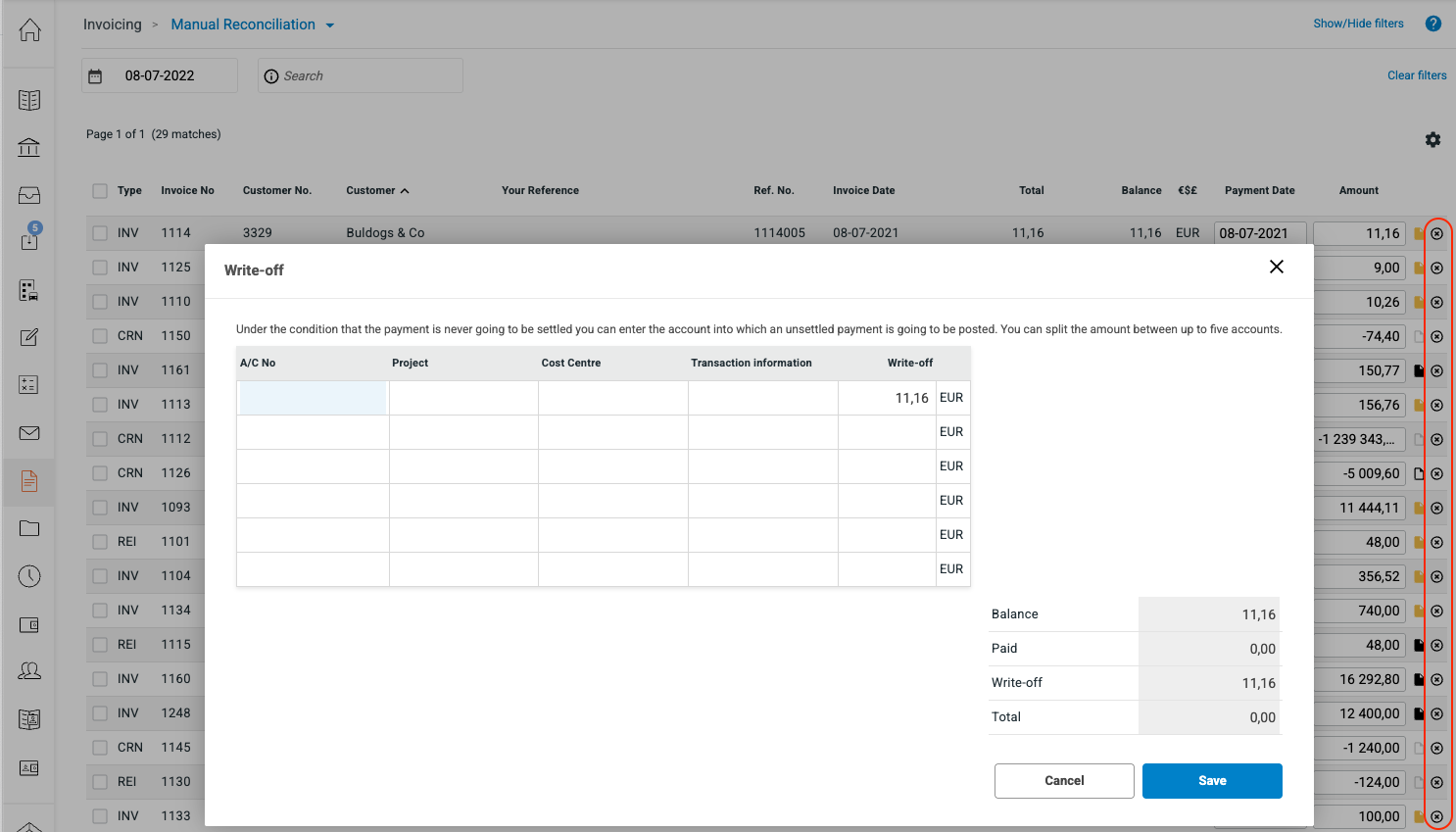This screenshot has width=1456, height=832.
Task: Click the note icon for the 150,77 row
Action: (1418, 370)
